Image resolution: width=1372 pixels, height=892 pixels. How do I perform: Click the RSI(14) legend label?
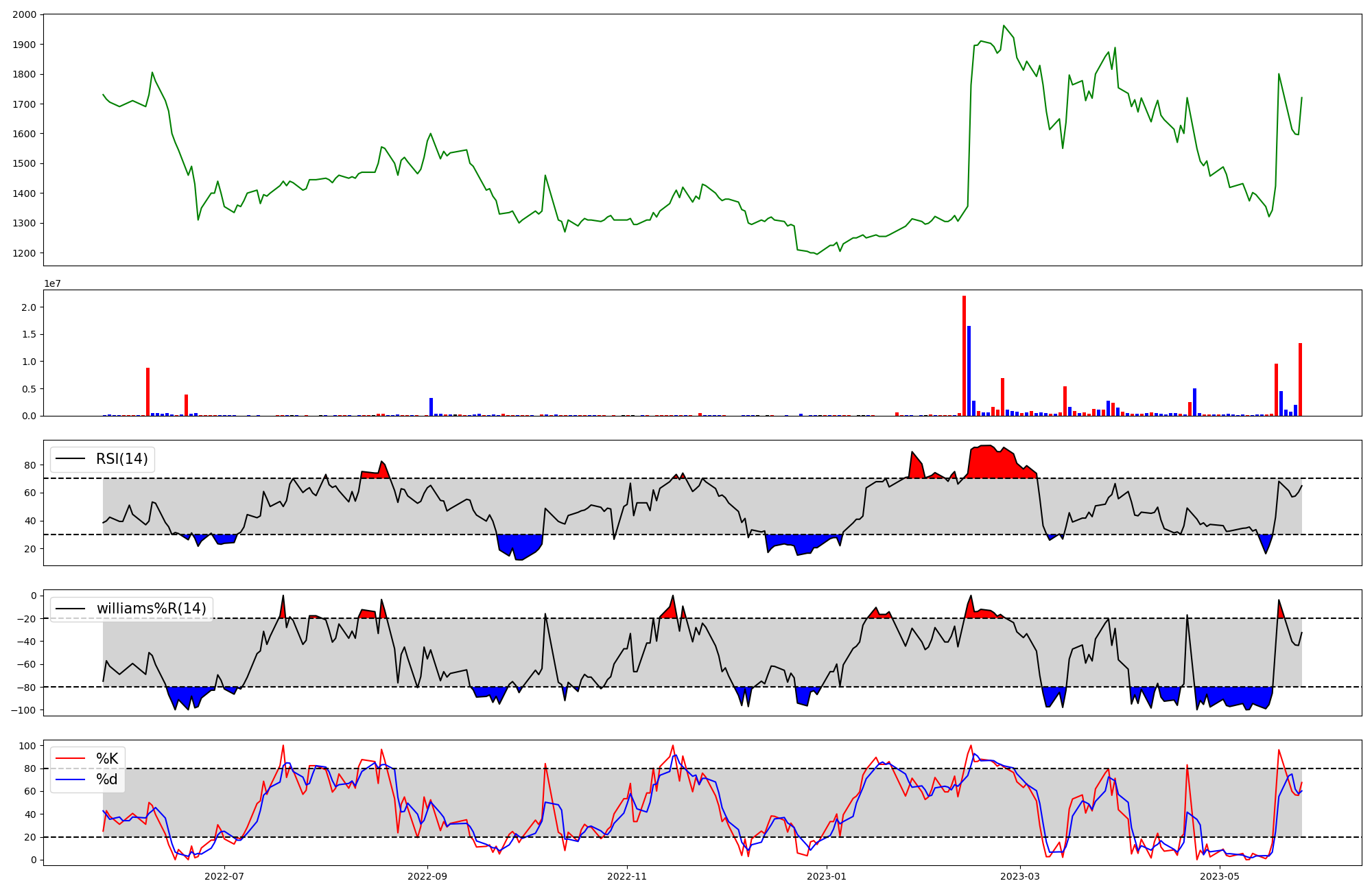click(121, 459)
